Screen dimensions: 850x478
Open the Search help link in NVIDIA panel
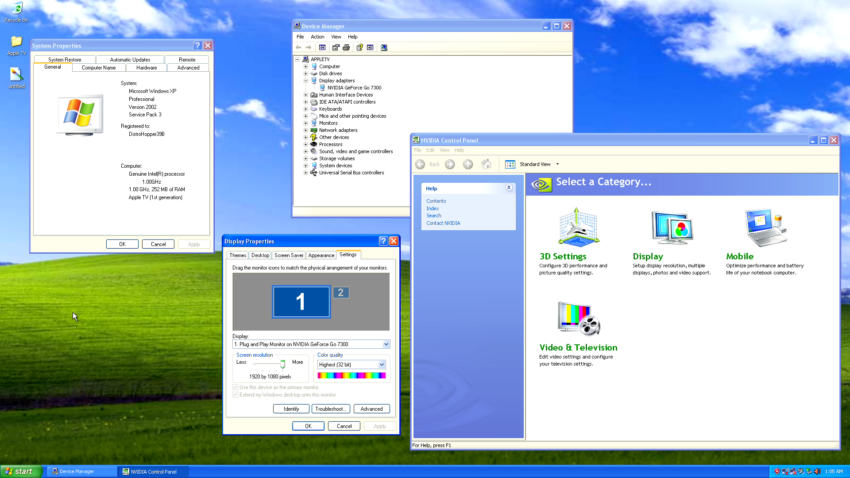(x=433, y=216)
